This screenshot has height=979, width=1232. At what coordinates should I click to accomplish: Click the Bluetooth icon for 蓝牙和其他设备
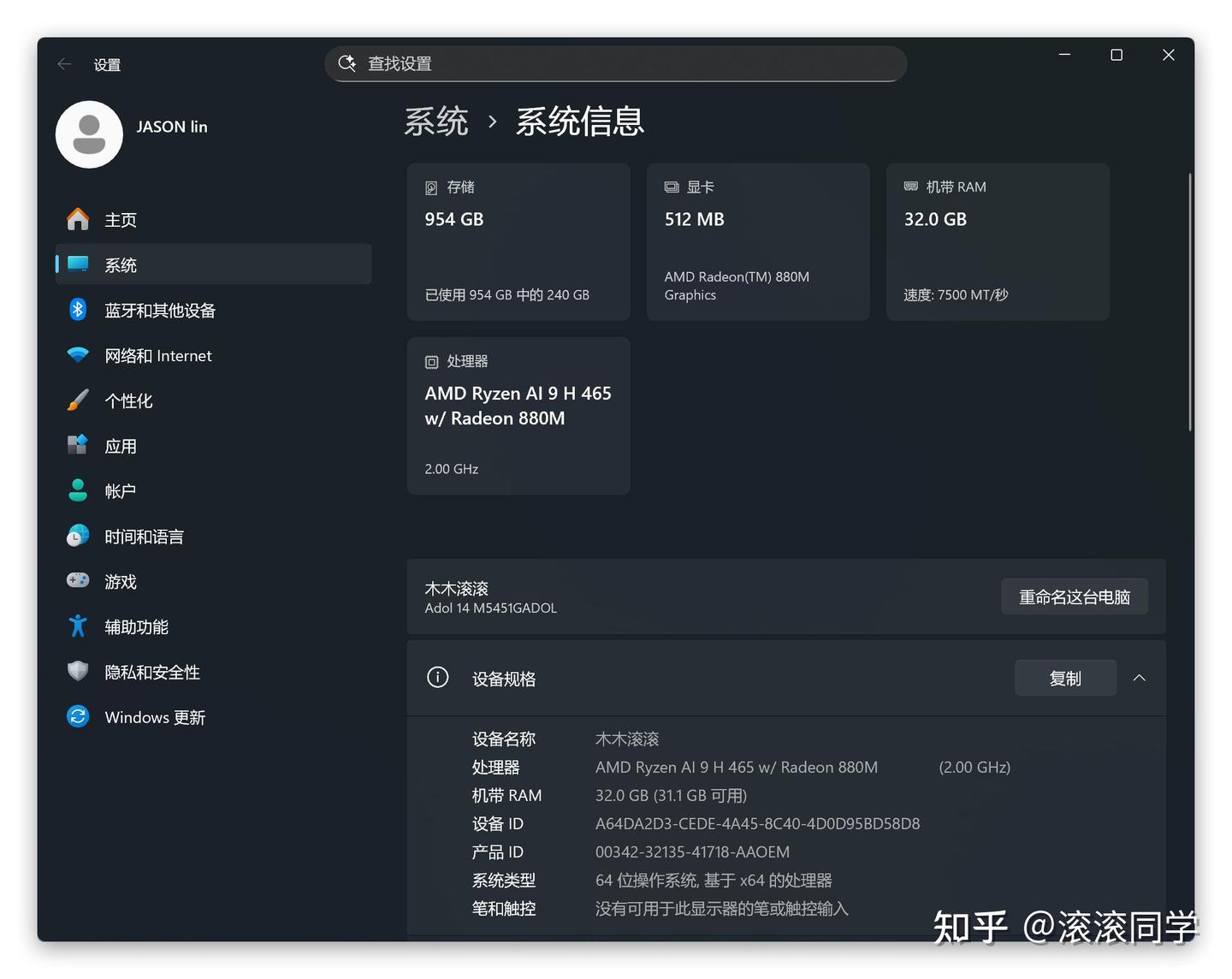[x=78, y=310]
